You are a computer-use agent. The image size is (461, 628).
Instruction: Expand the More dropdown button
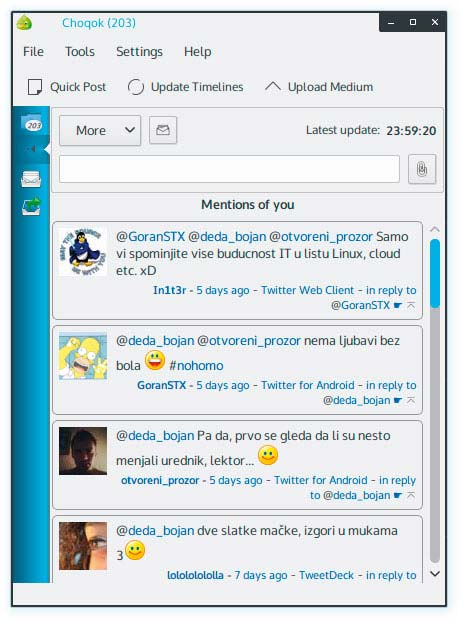click(100, 130)
